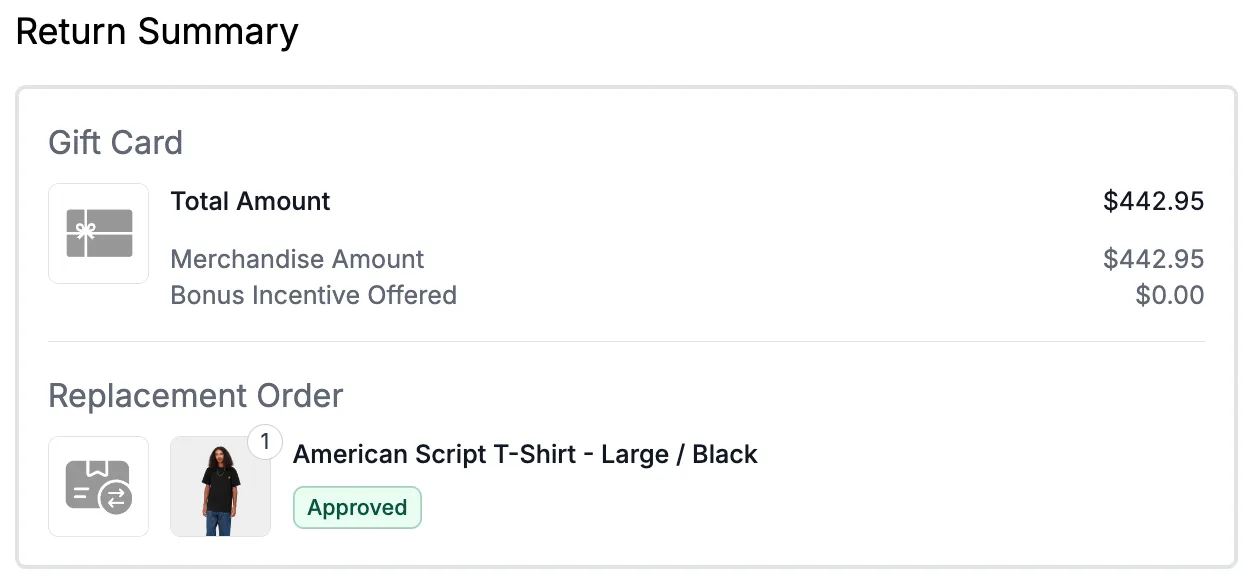Click the divider between Gift Card and Replacement Order
Viewport: 1254px width, 588px height.
click(x=627, y=340)
